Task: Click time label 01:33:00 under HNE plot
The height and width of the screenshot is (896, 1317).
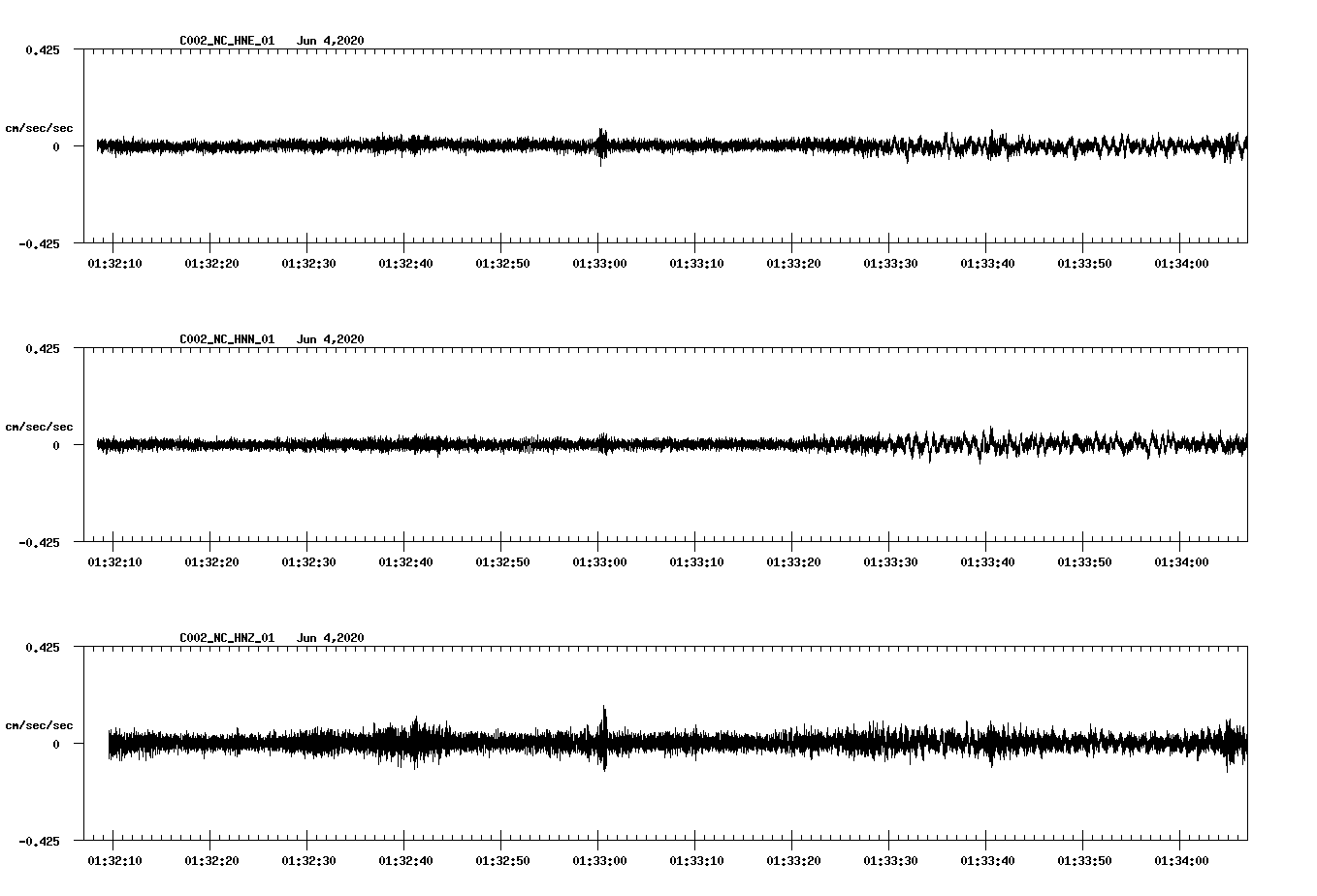Action: (599, 264)
